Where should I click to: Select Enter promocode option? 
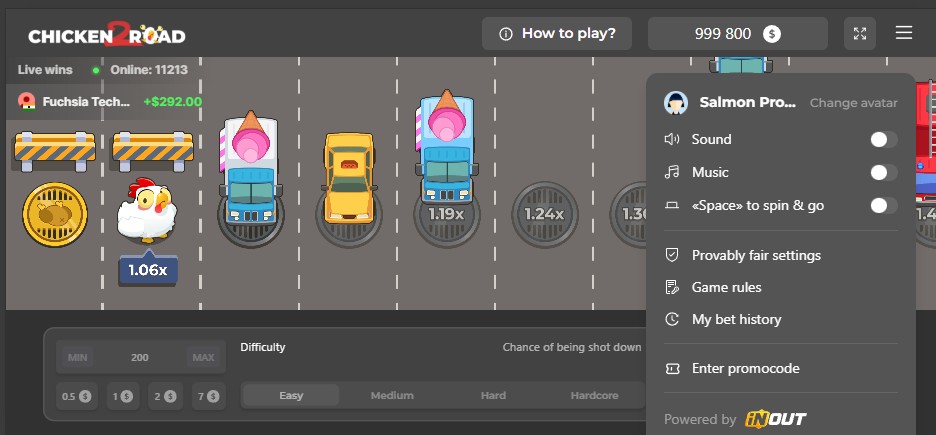click(x=745, y=368)
